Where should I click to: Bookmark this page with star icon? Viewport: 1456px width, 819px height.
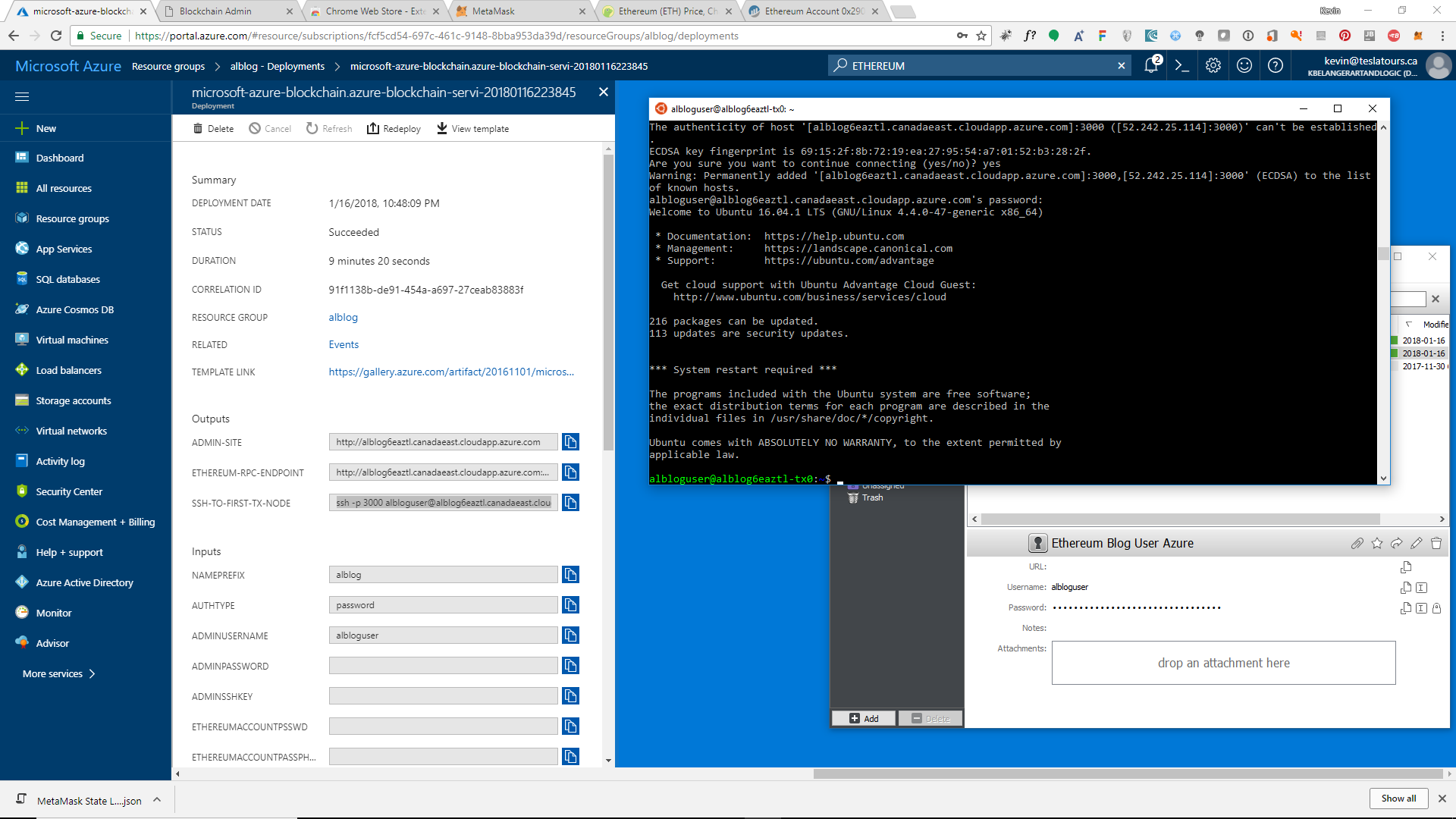(x=981, y=36)
